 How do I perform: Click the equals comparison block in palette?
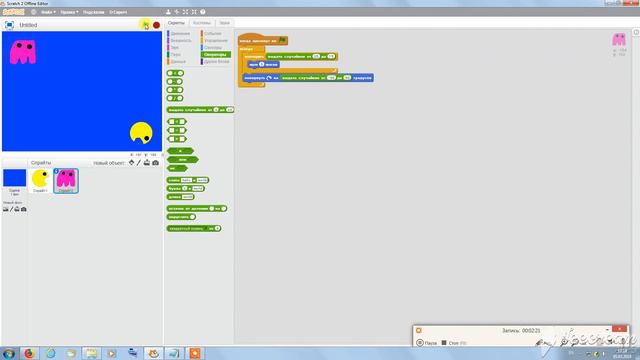(177, 130)
